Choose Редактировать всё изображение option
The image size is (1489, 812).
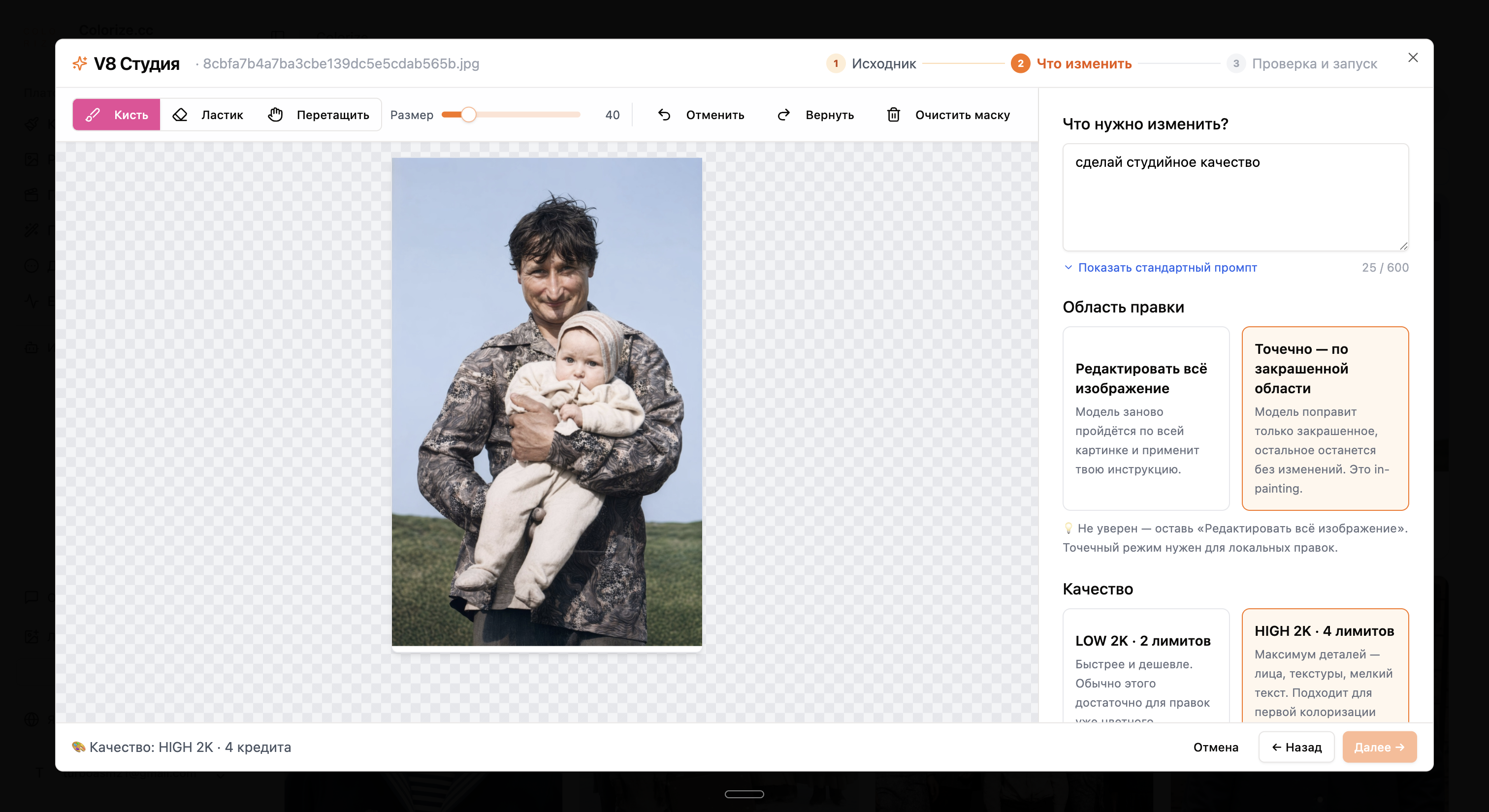tap(1146, 419)
